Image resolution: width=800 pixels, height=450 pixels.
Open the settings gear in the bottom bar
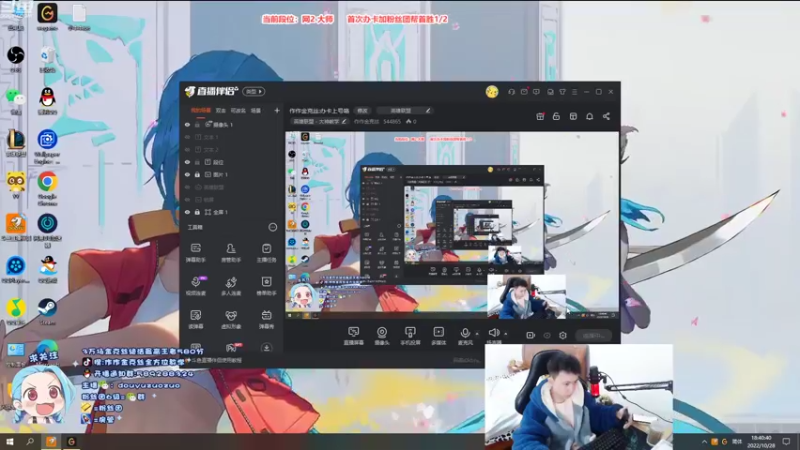[x=563, y=335]
